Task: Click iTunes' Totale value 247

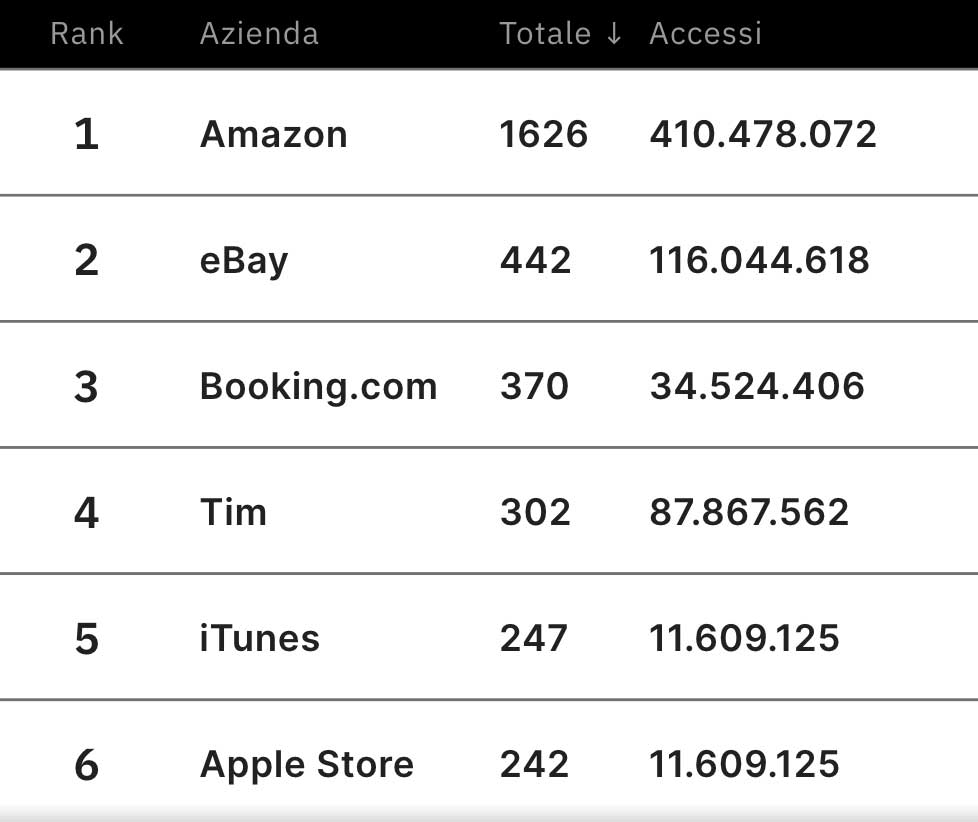Action: click(534, 637)
